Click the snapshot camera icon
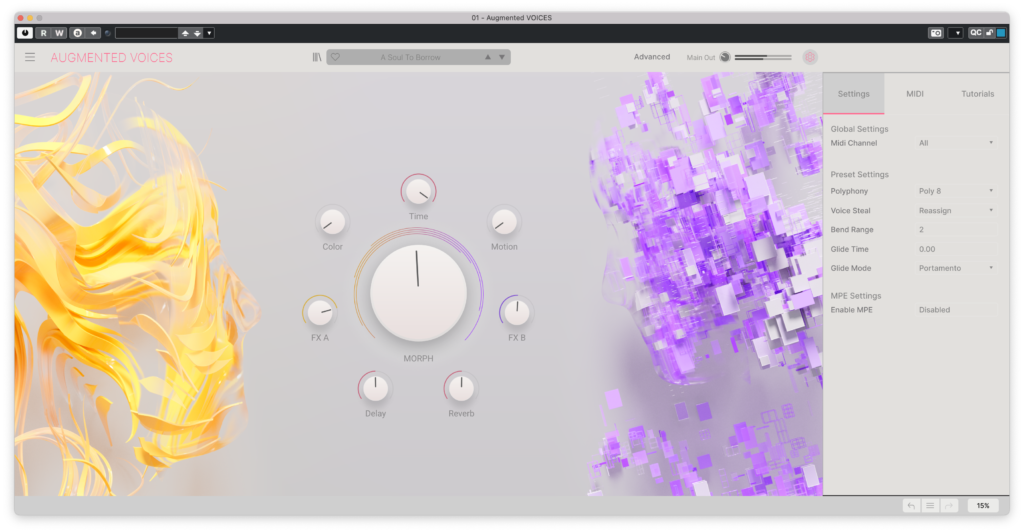 (x=936, y=33)
